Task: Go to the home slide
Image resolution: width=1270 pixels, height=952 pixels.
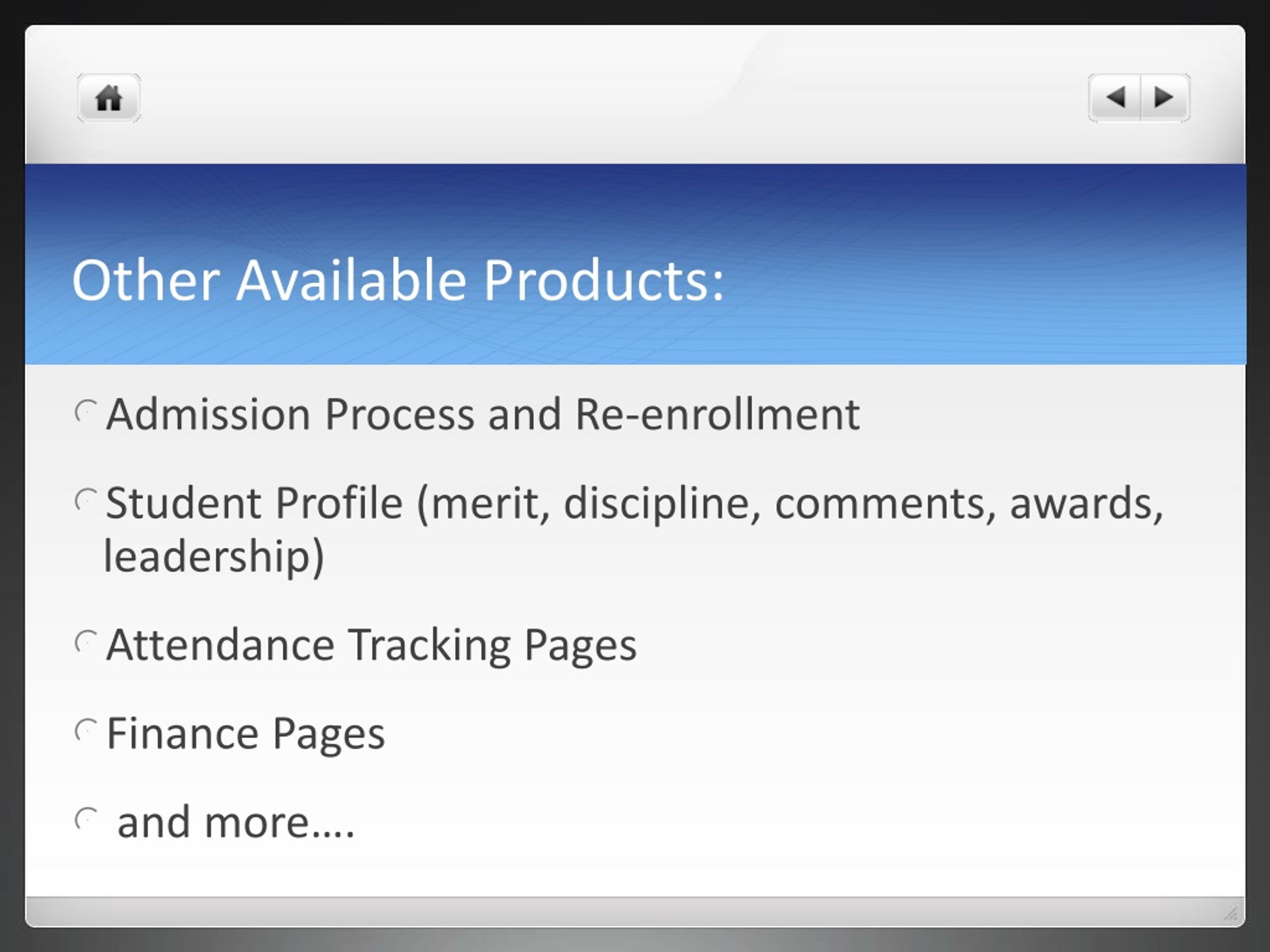Action: pos(109,98)
